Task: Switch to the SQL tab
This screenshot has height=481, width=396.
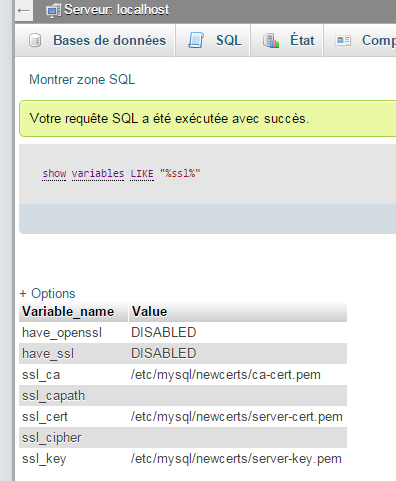Action: (x=213, y=40)
